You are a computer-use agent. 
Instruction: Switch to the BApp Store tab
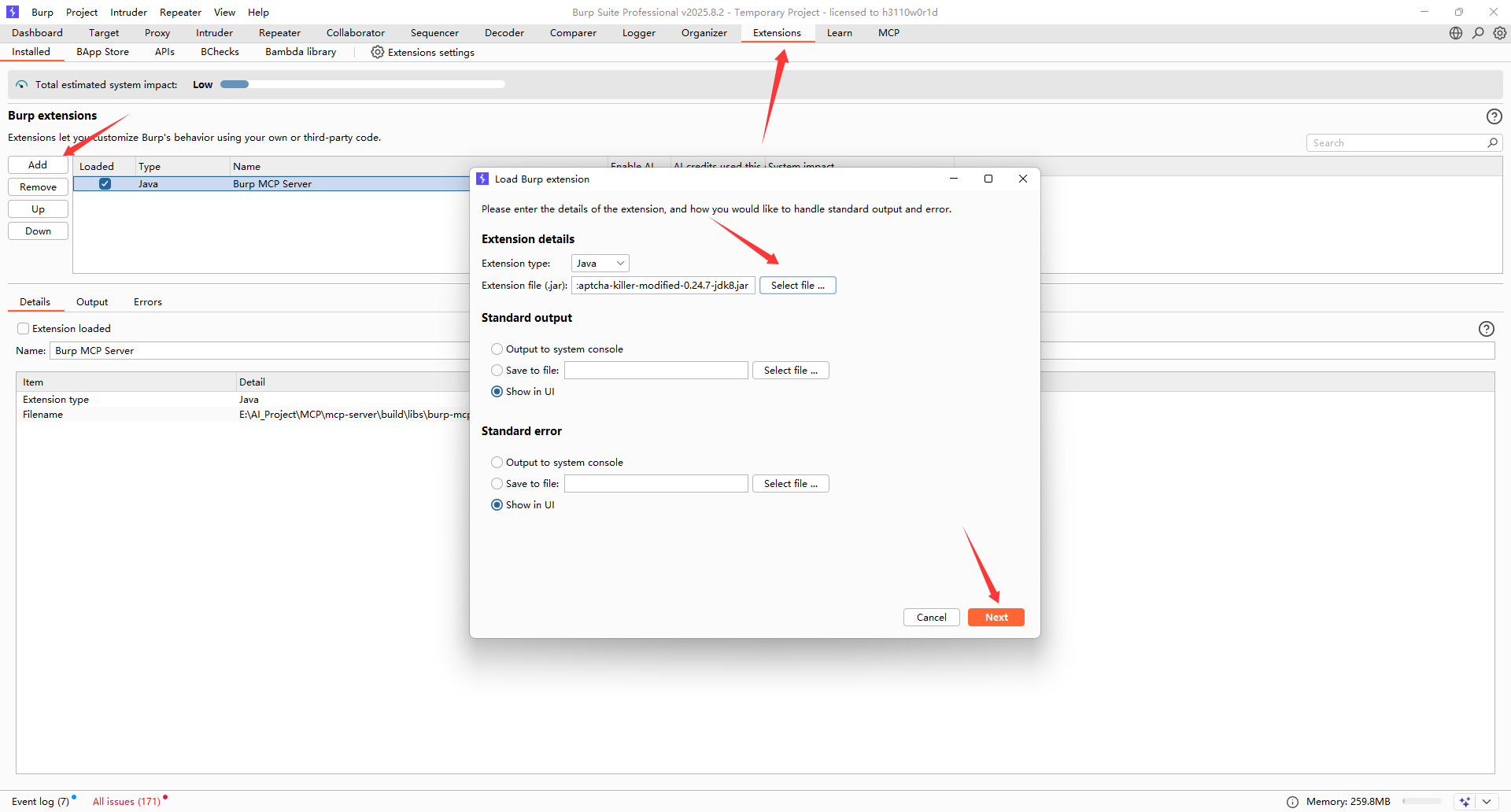(102, 52)
